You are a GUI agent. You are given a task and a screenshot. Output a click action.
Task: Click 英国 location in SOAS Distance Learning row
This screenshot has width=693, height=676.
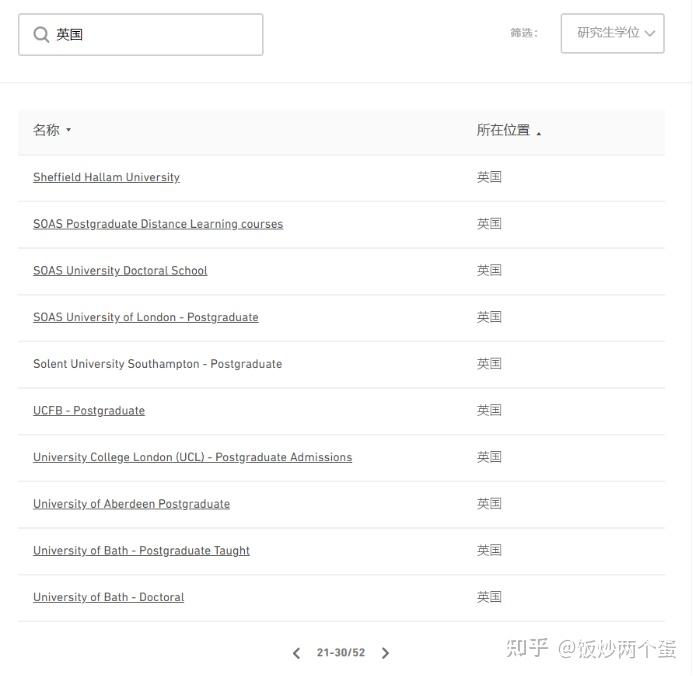pyautogui.click(x=489, y=224)
